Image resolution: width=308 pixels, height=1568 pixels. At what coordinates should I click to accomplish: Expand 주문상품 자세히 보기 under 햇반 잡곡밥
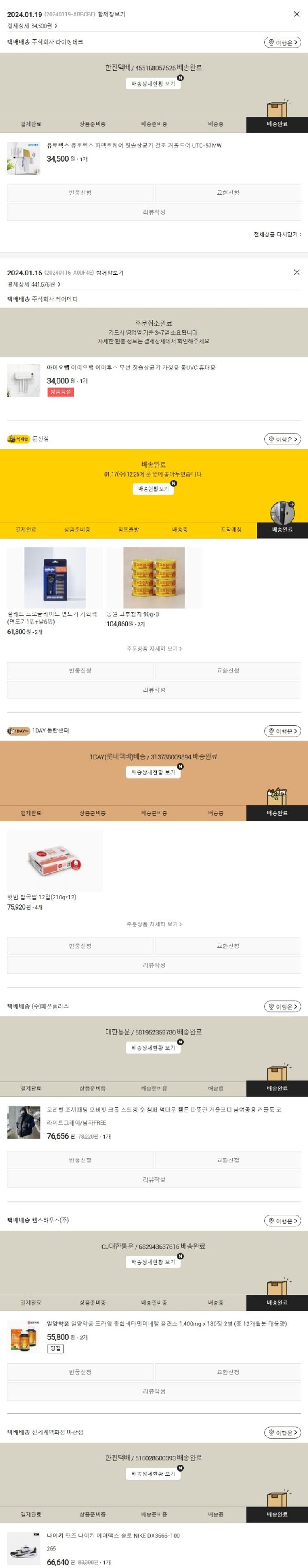pos(154,924)
